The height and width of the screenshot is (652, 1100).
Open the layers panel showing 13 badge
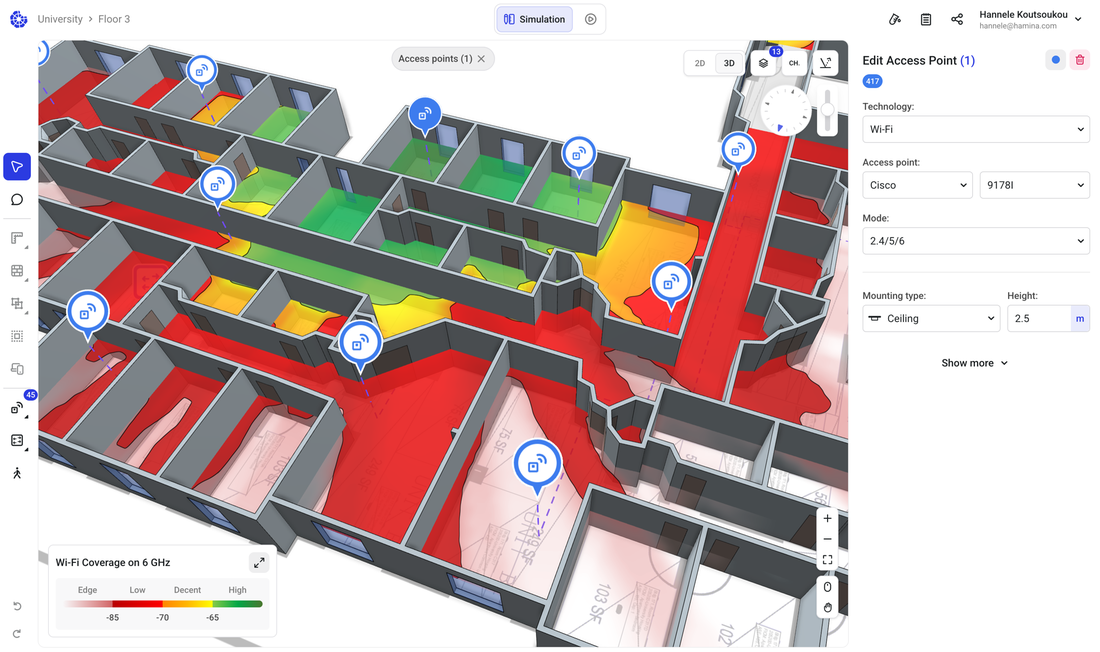(764, 62)
